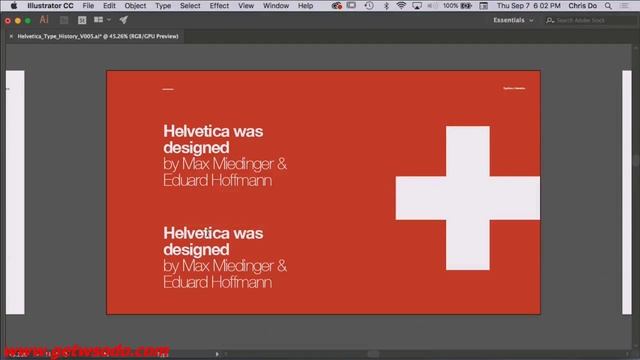
Task: Select lower "Helvetica was designed" bold heading
Action: point(213,241)
